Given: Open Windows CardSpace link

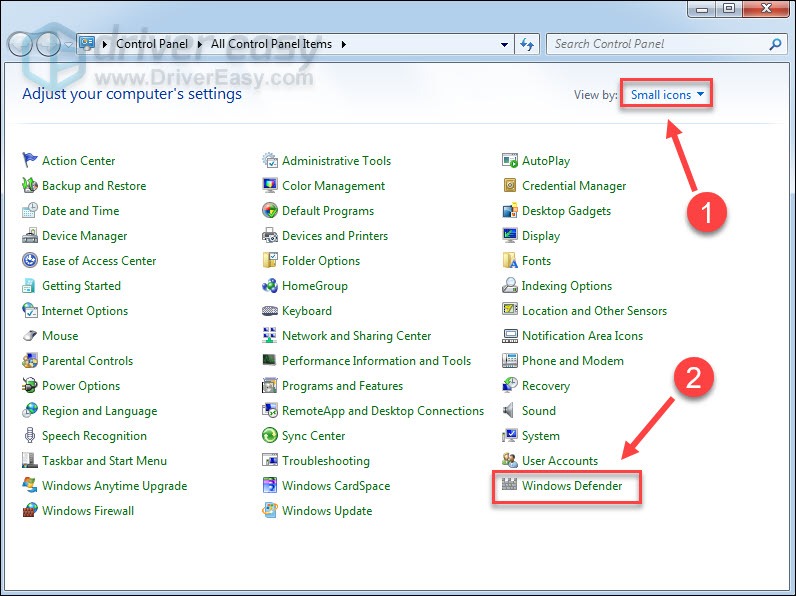Looking at the screenshot, I should tap(336, 486).
